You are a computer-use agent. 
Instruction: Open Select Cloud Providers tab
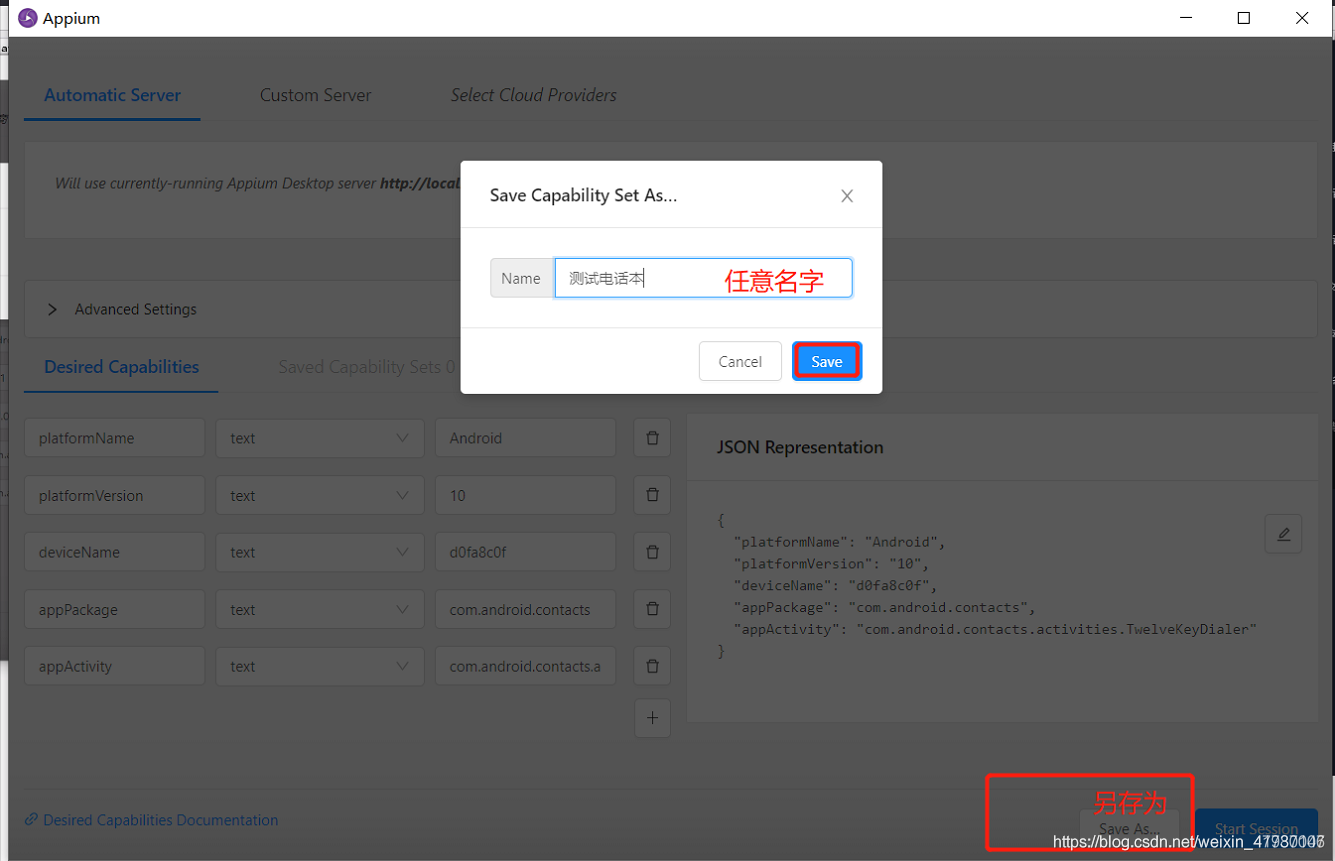pos(533,95)
